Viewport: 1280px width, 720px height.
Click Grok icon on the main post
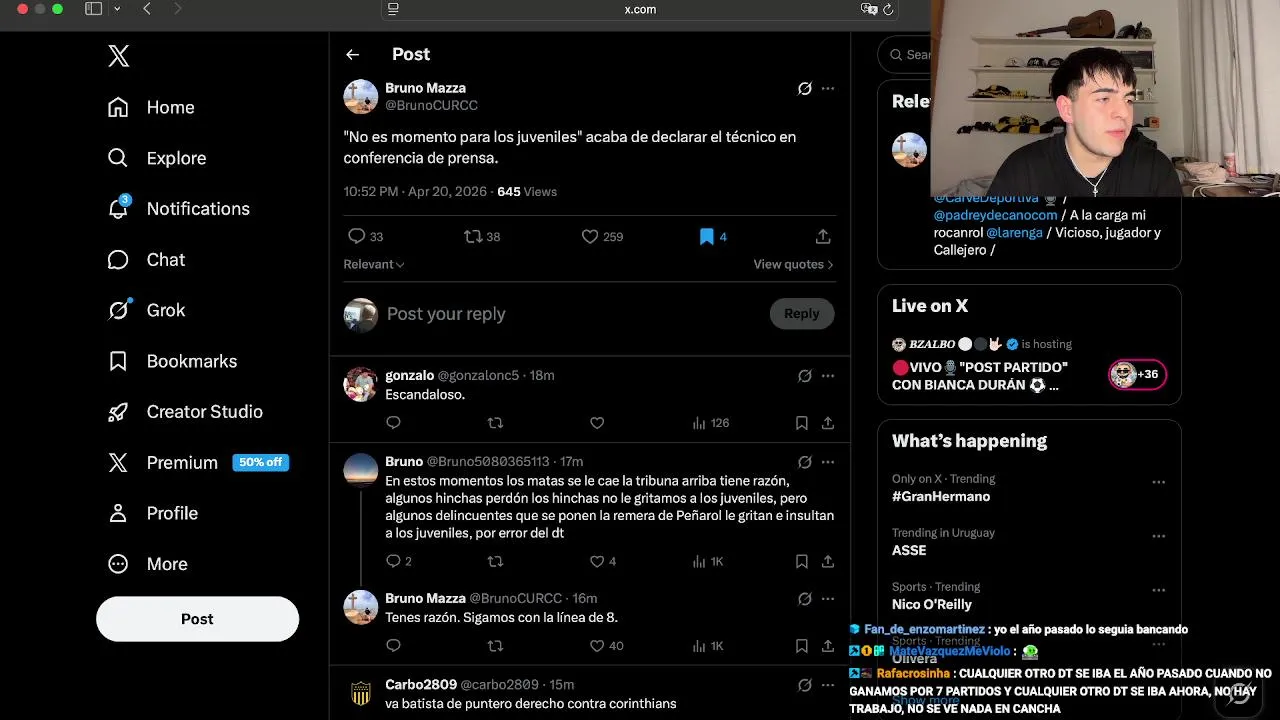point(804,88)
